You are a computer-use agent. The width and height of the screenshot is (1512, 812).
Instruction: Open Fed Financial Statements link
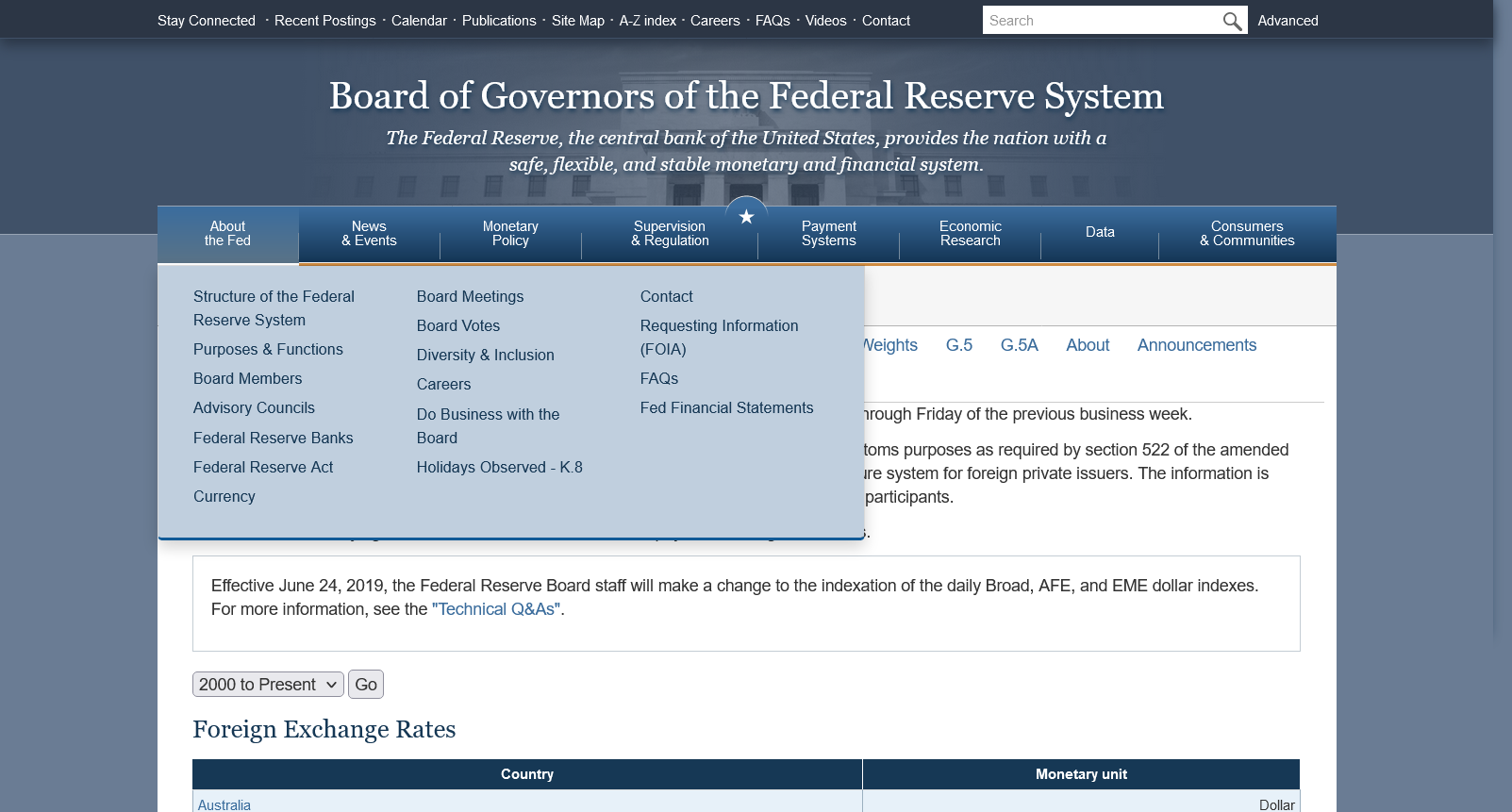(x=726, y=408)
